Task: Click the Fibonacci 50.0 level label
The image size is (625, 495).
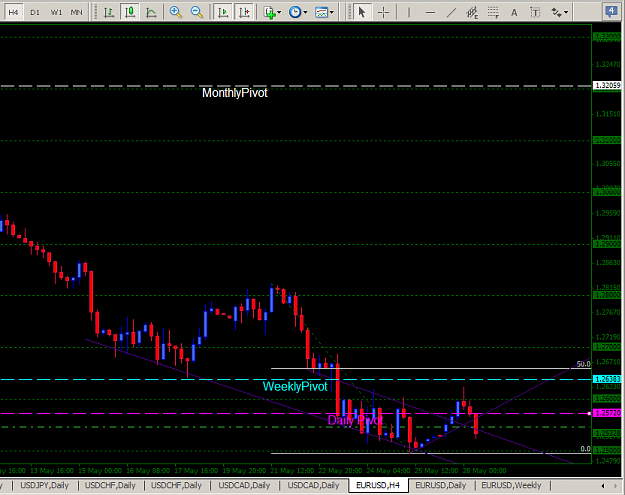Action: tap(583, 364)
